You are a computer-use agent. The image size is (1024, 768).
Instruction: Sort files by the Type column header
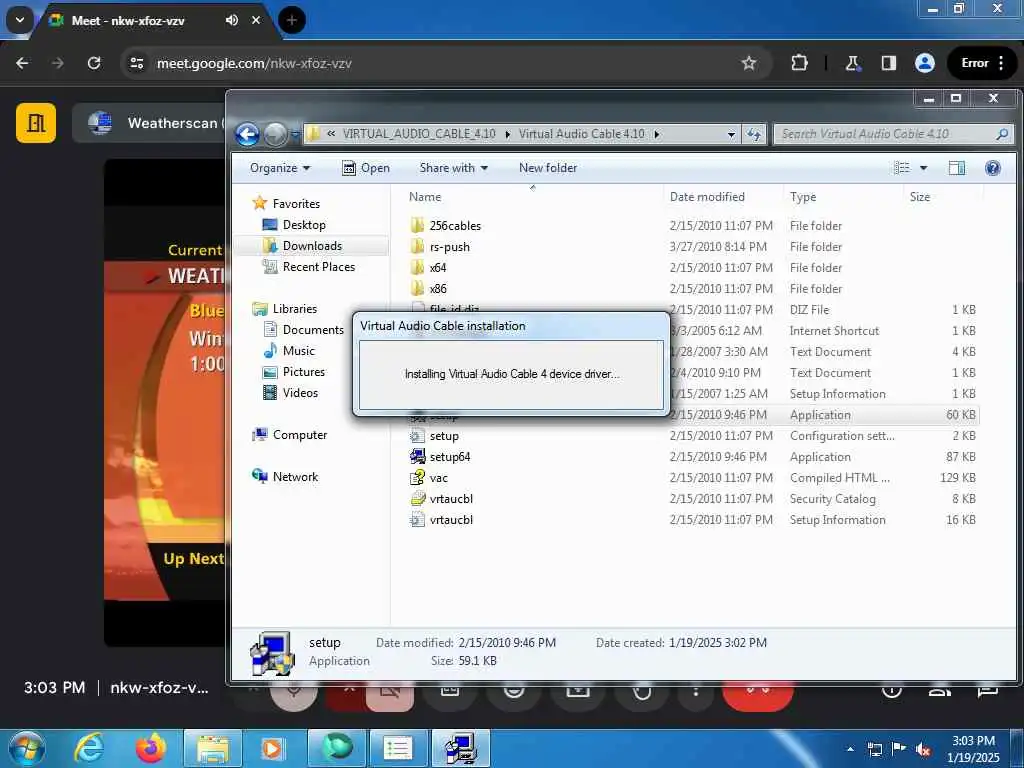coord(803,197)
